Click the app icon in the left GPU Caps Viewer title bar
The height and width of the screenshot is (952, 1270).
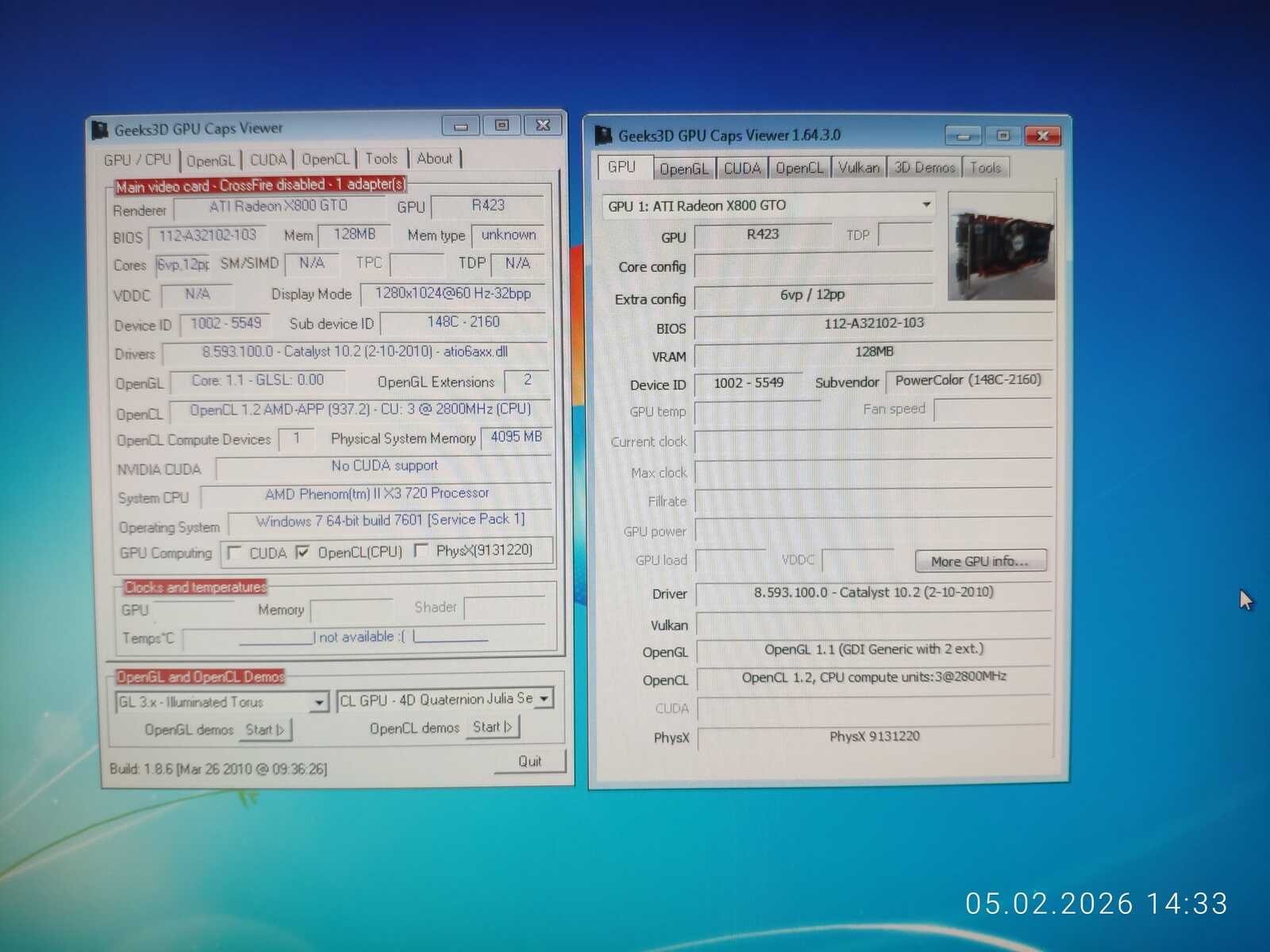coord(100,129)
